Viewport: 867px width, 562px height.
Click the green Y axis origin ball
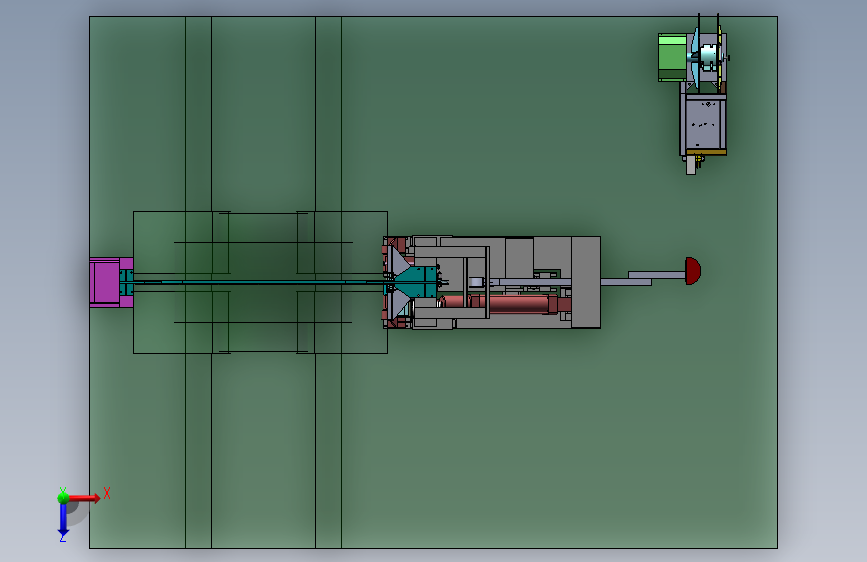click(x=63, y=497)
